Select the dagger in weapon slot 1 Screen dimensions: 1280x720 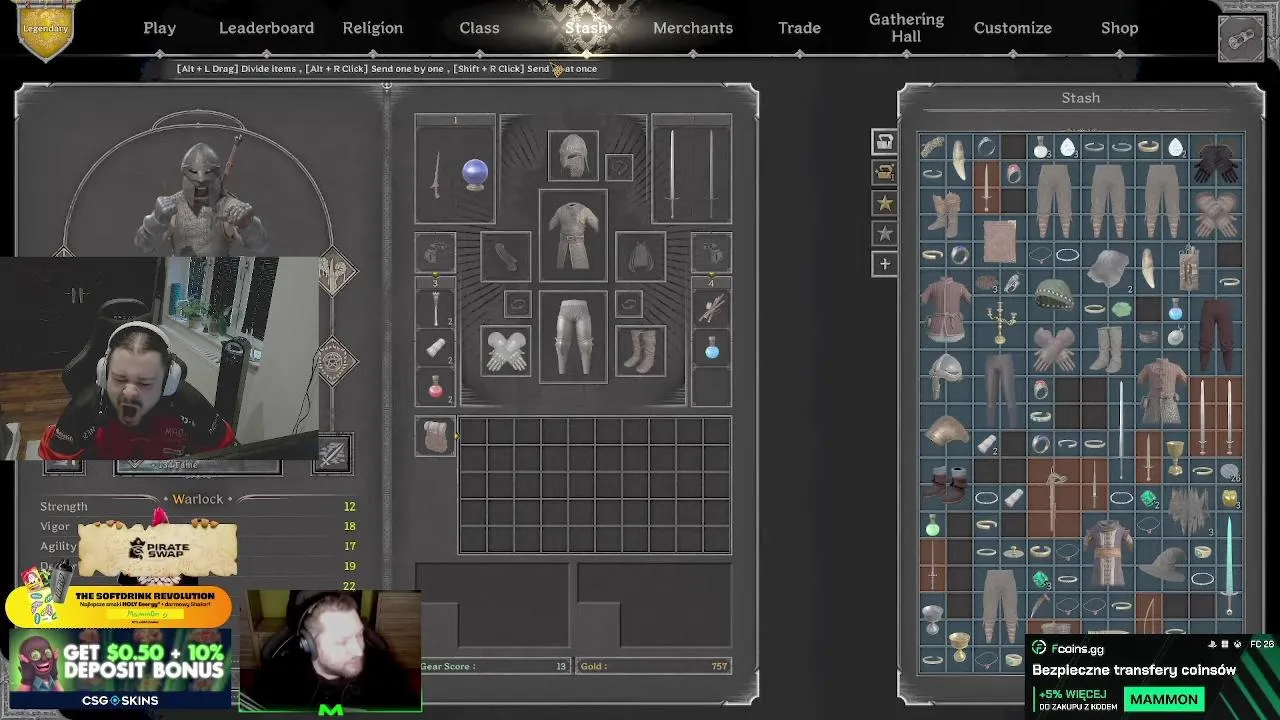point(436,176)
